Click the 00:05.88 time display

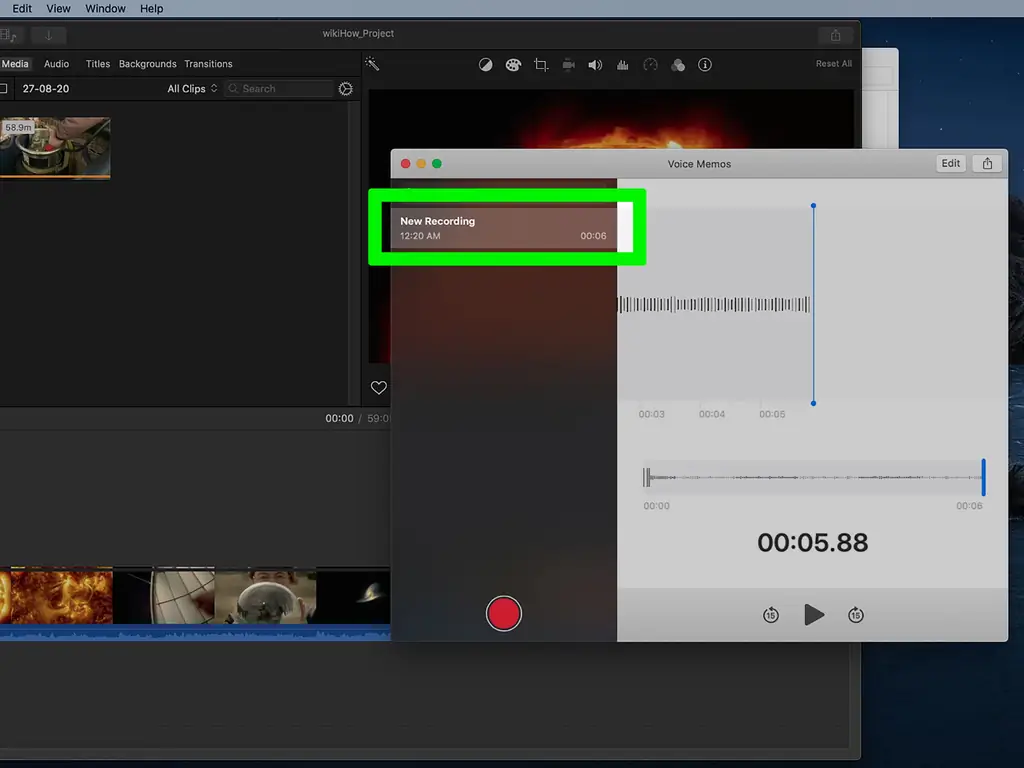[812, 543]
